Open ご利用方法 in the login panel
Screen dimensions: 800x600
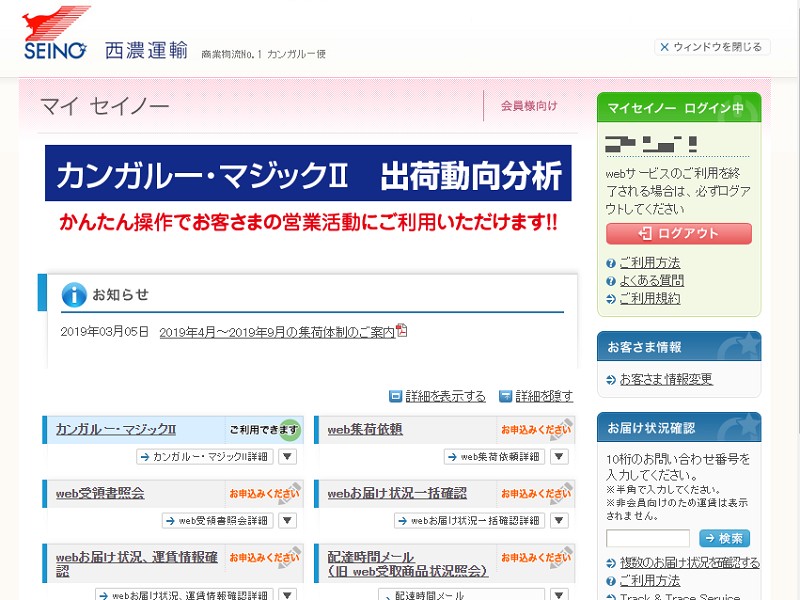point(649,263)
